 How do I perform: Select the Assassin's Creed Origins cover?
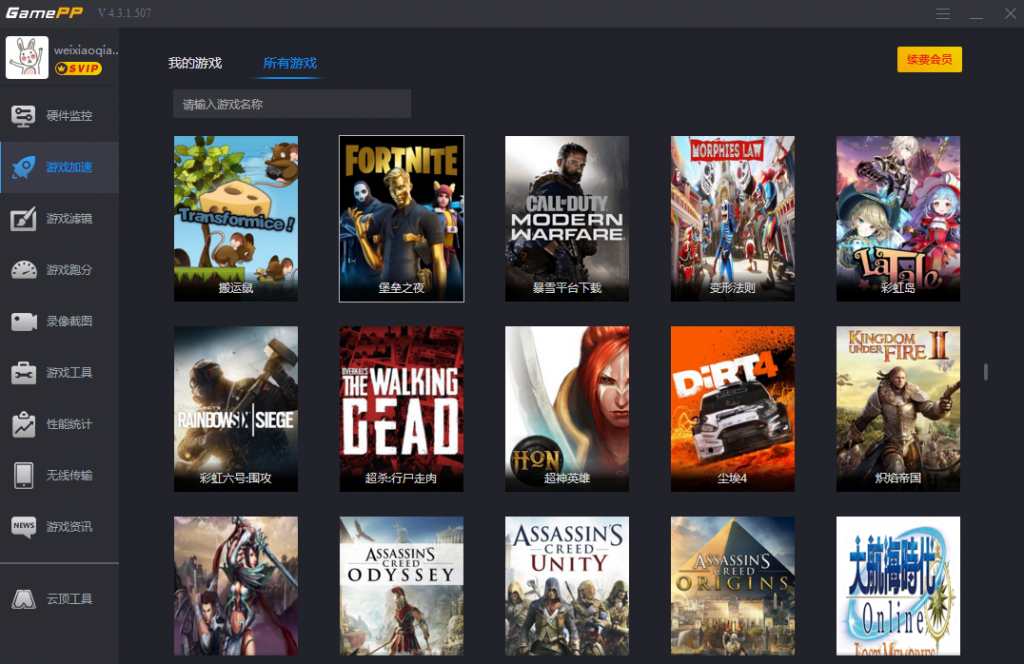tap(733, 586)
